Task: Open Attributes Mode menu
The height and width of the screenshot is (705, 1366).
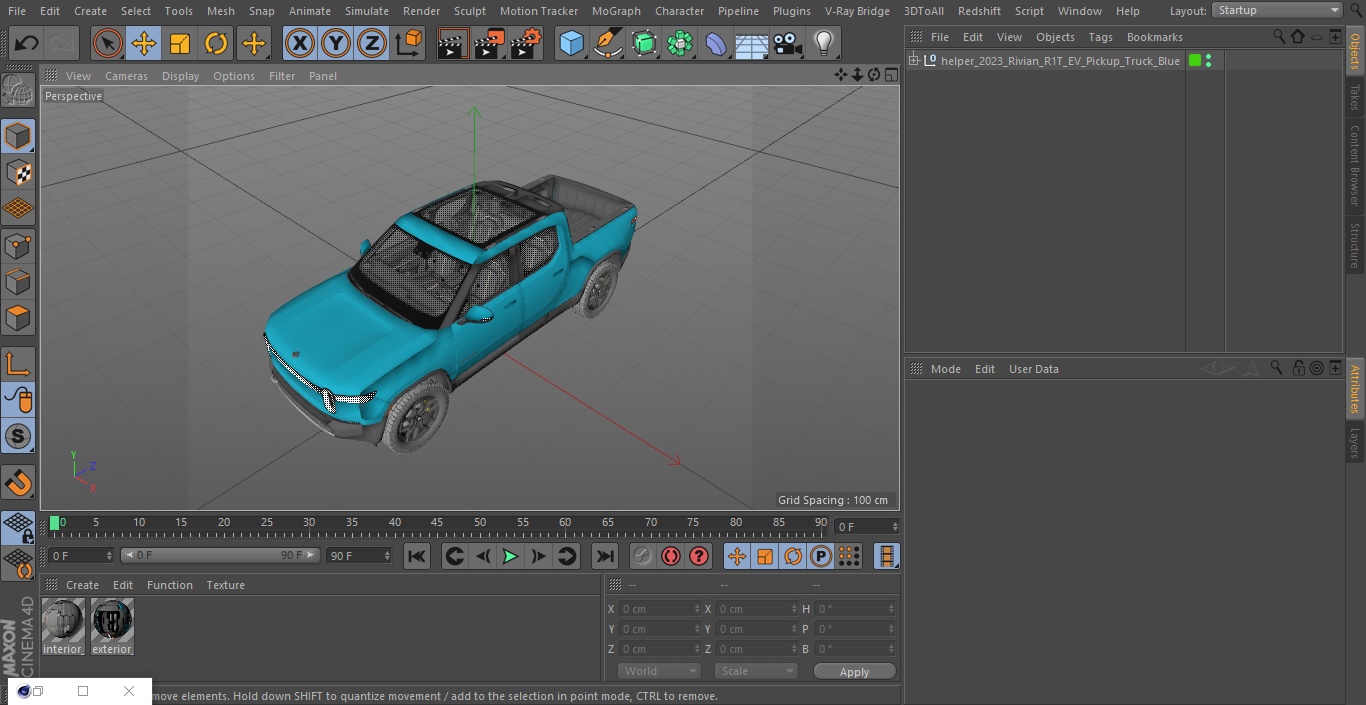Action: click(x=945, y=369)
